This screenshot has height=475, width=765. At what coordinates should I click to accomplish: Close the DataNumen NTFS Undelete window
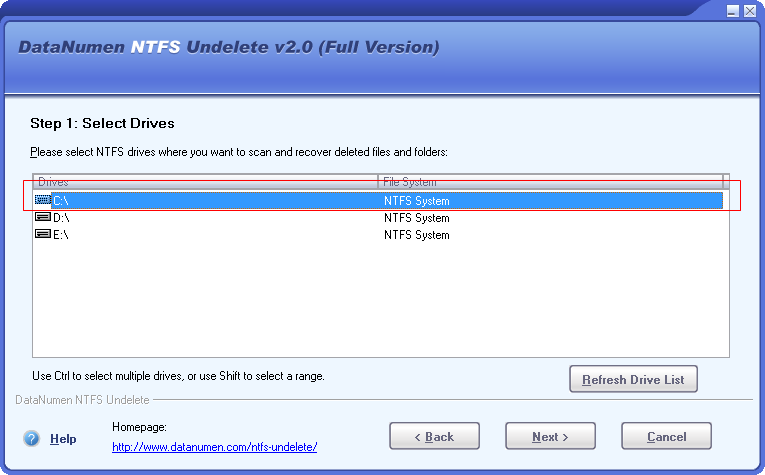pos(750,11)
